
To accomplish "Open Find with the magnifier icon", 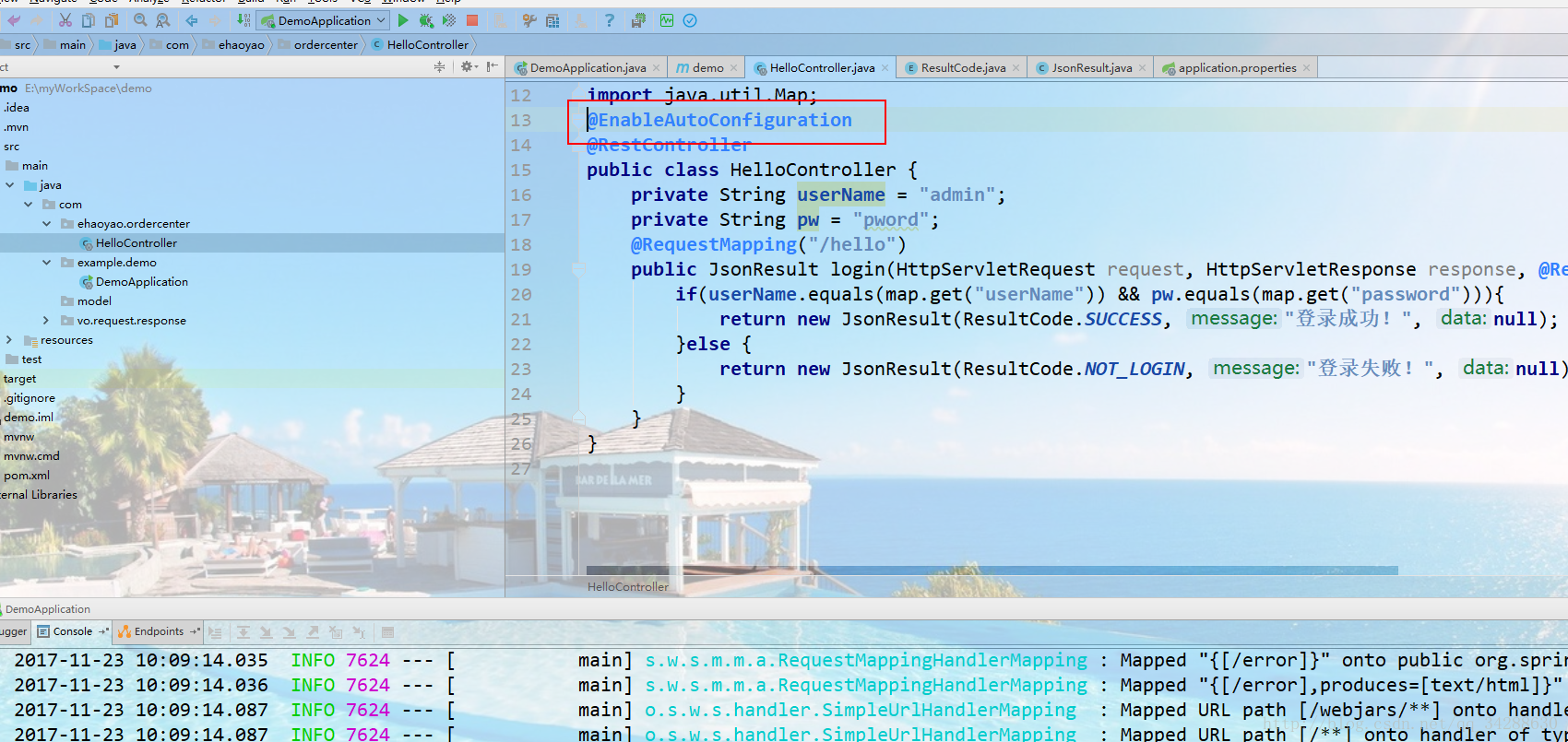I will [x=140, y=20].
